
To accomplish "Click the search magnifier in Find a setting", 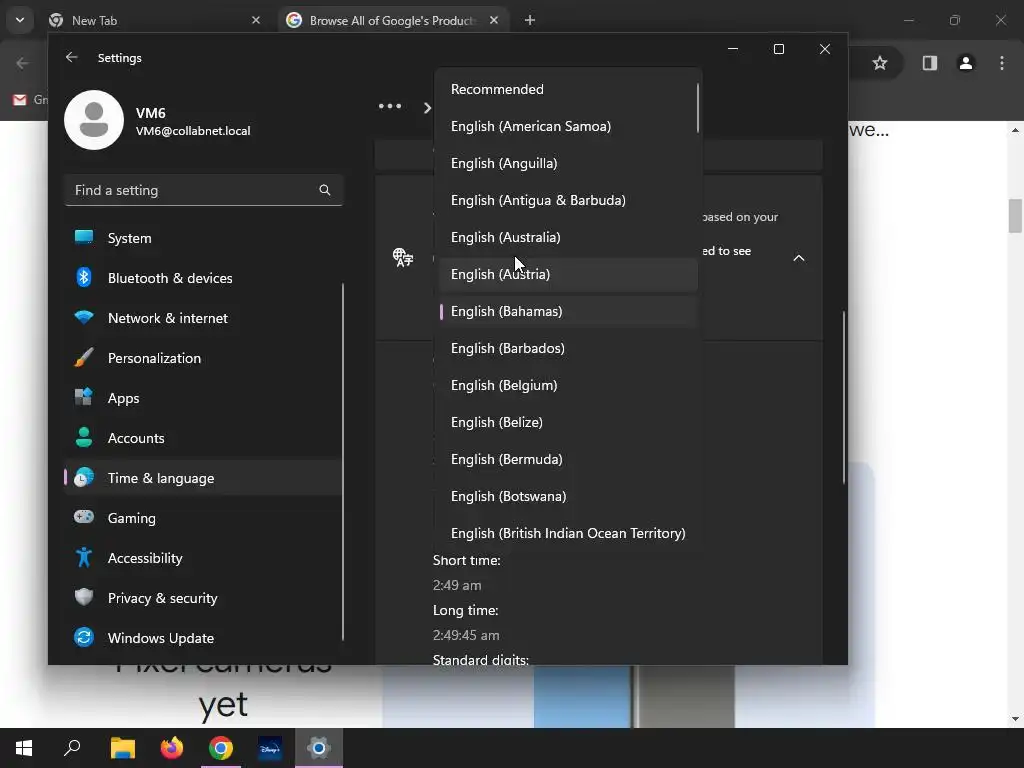I will [325, 190].
